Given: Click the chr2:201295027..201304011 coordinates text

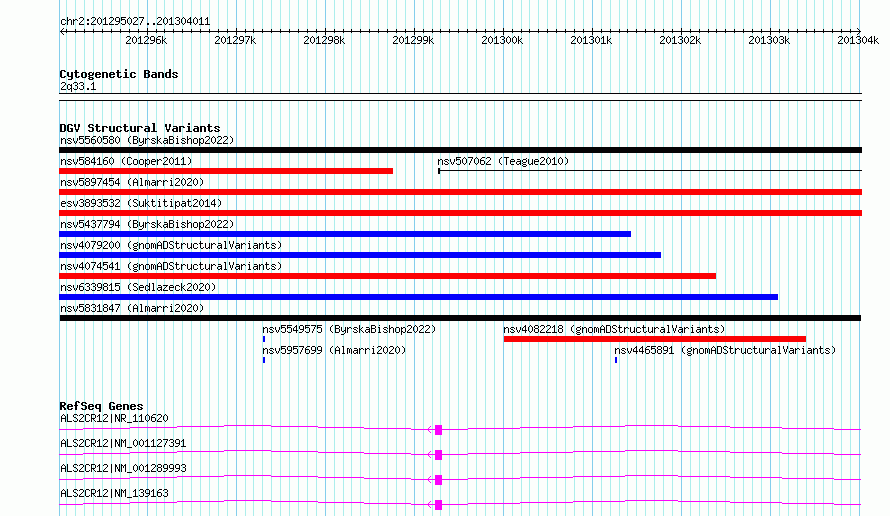Looking at the screenshot, I should (x=135, y=22).
